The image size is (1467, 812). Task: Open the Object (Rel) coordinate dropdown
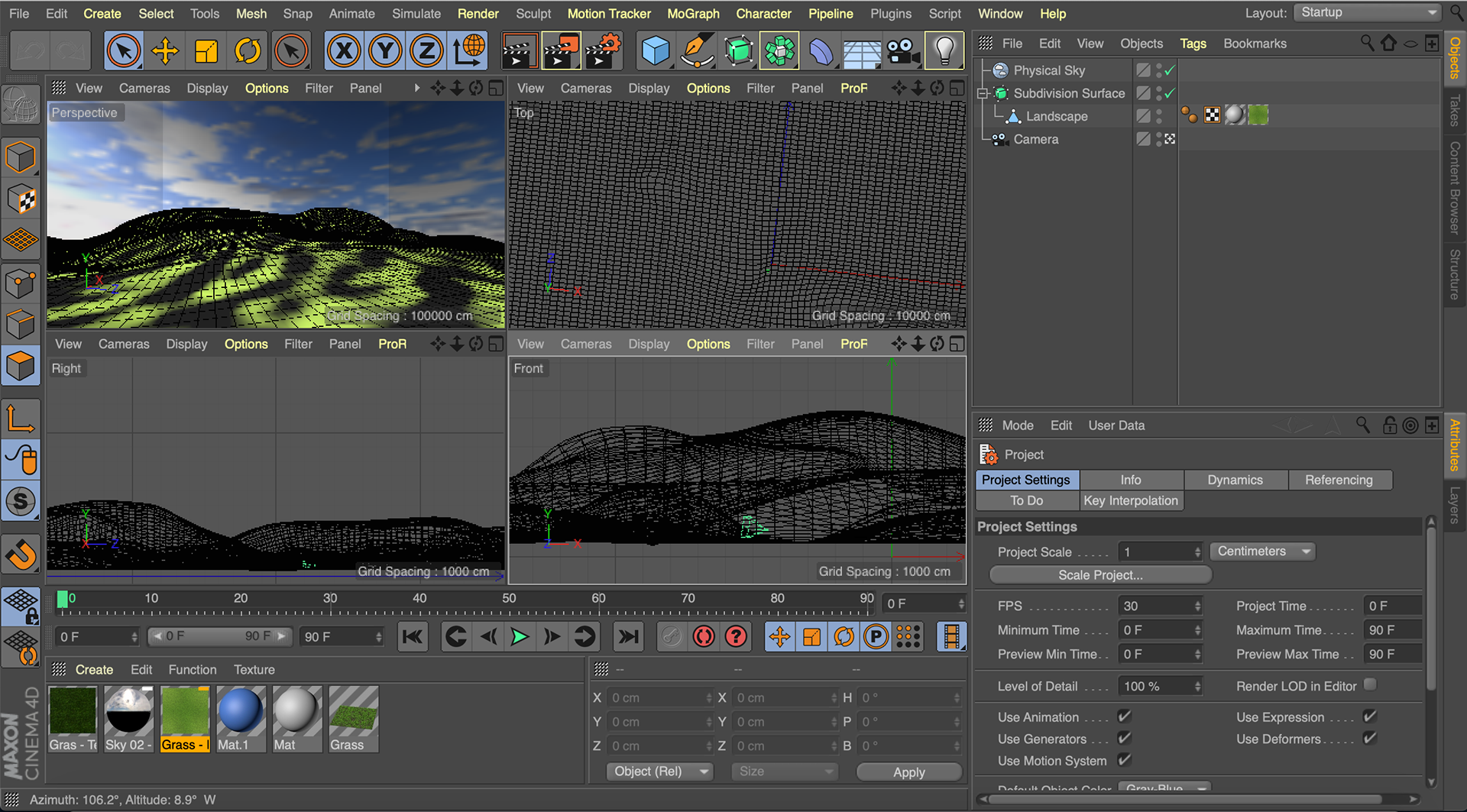[x=659, y=772]
